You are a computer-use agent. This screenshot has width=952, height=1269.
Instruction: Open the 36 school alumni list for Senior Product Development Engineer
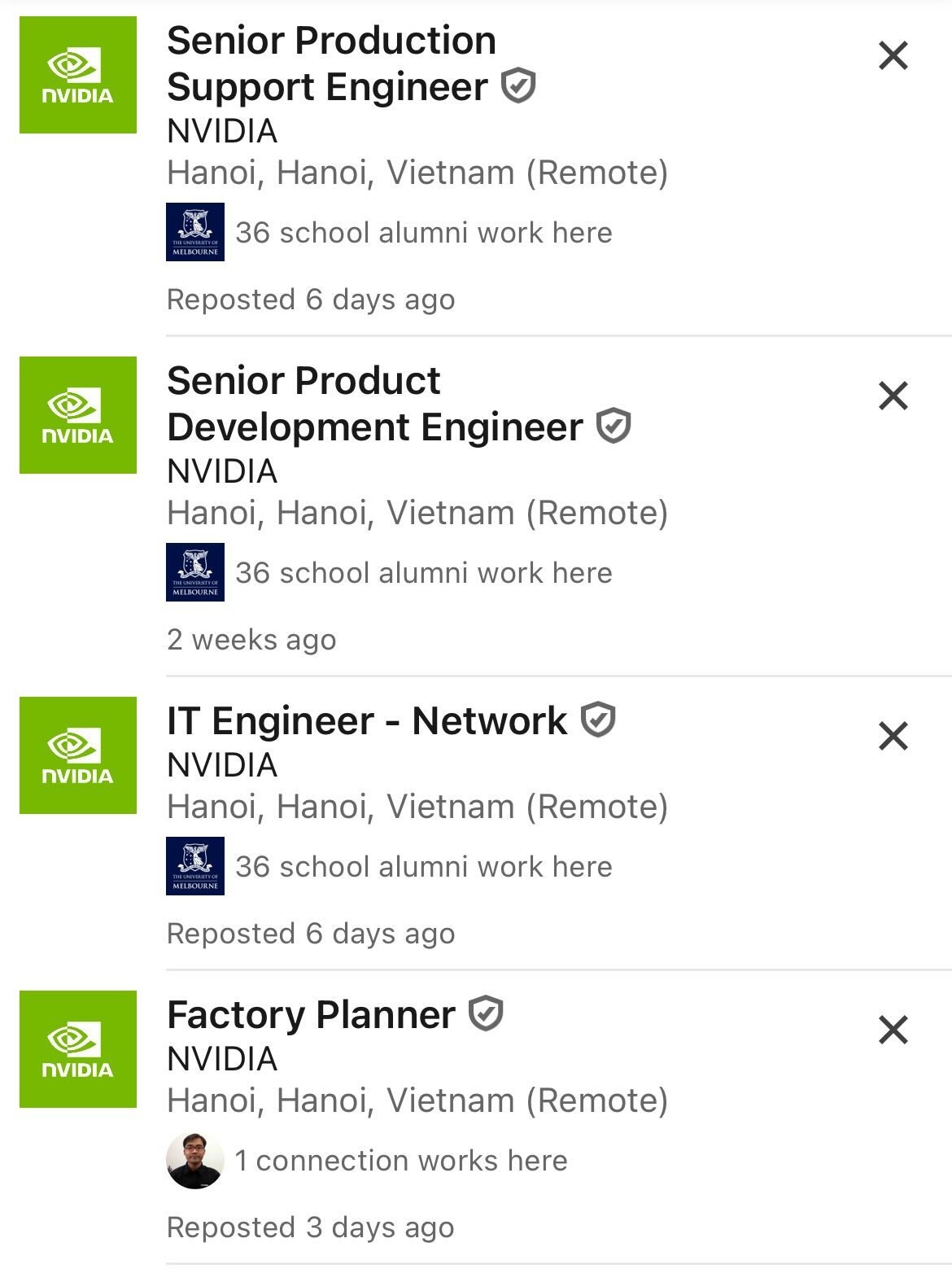click(x=423, y=572)
